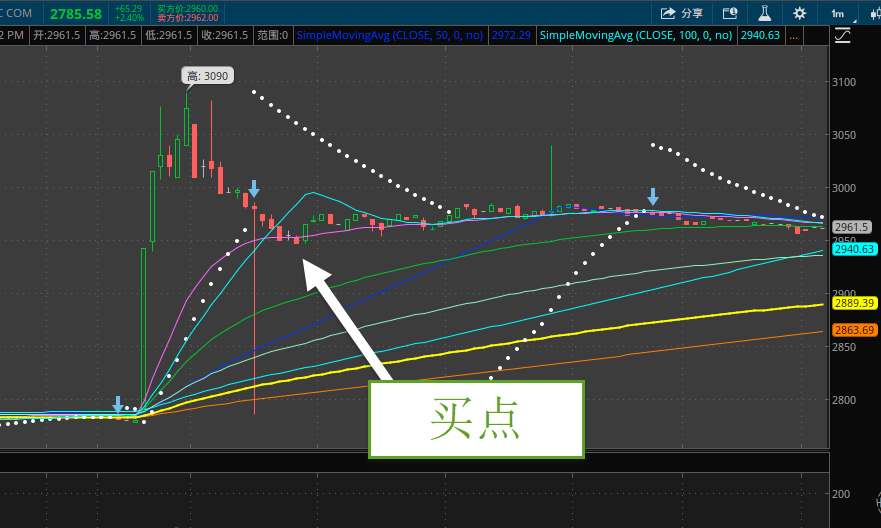
Task: Click the circular icon at bottom right corner
Action: pyautogui.click(x=868, y=516)
